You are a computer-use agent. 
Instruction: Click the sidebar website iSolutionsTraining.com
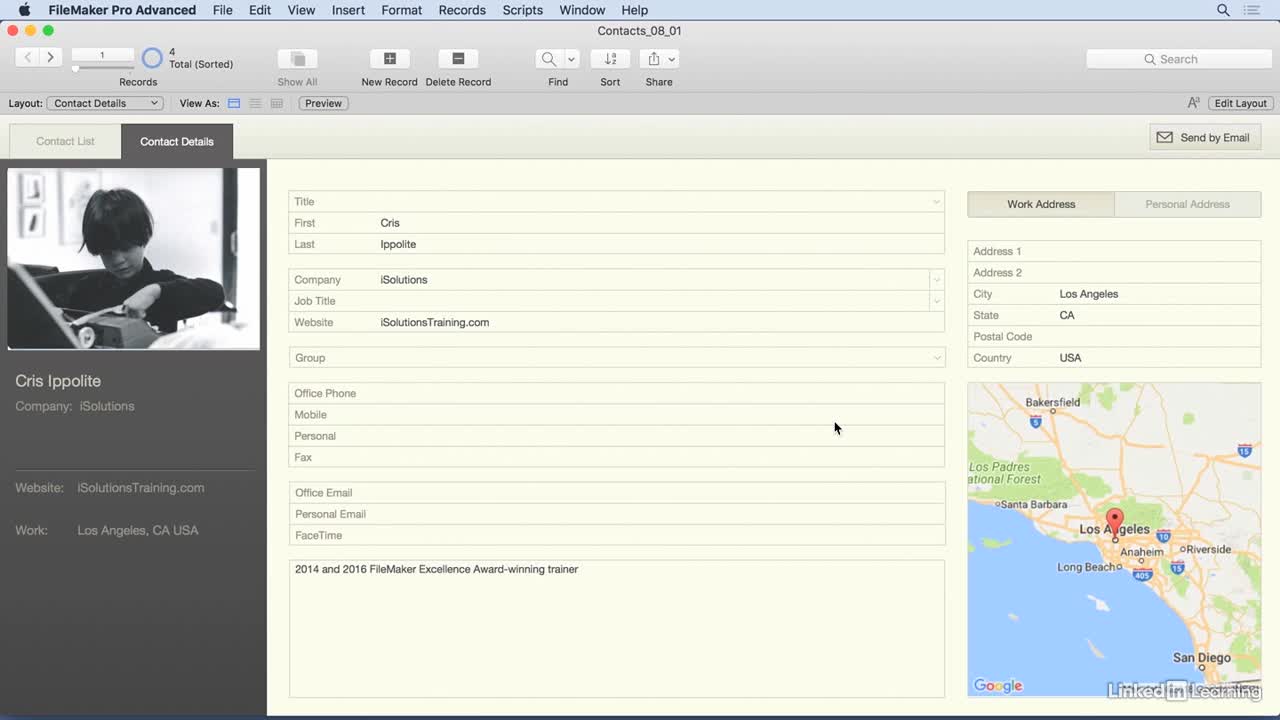(x=141, y=488)
